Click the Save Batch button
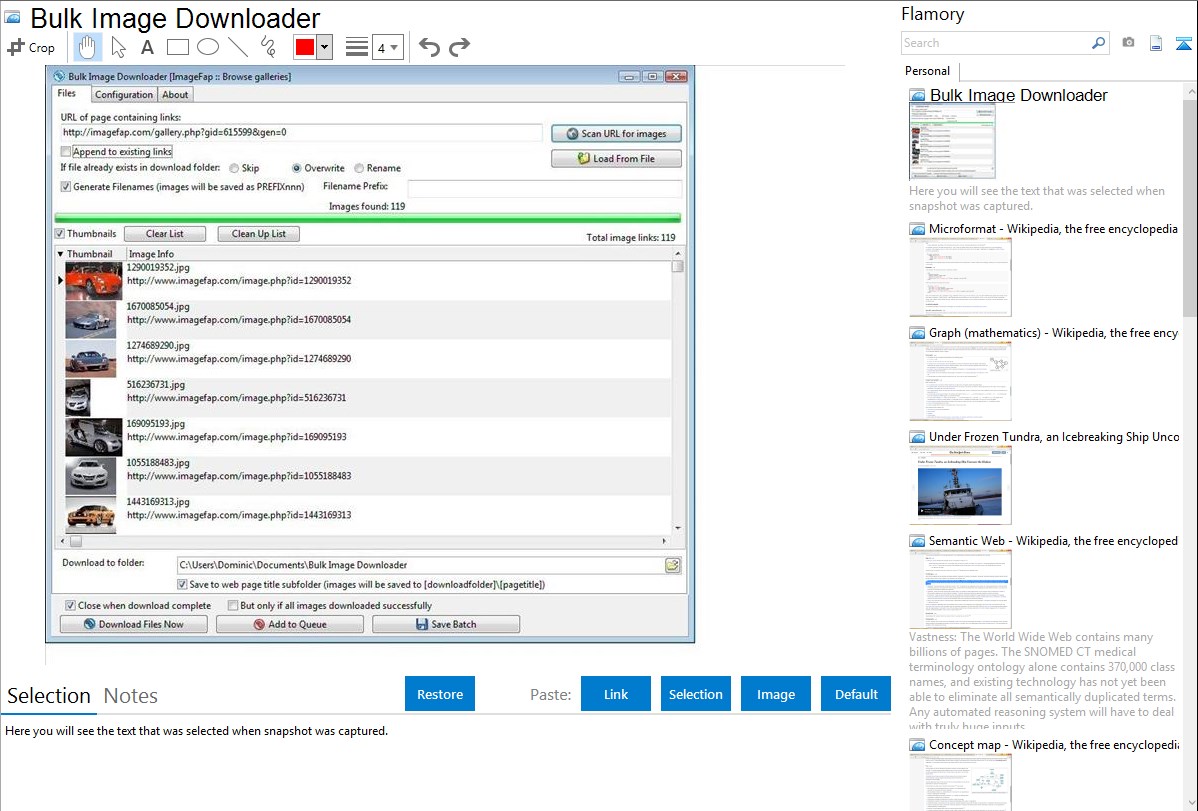This screenshot has height=811, width=1198. (446, 624)
